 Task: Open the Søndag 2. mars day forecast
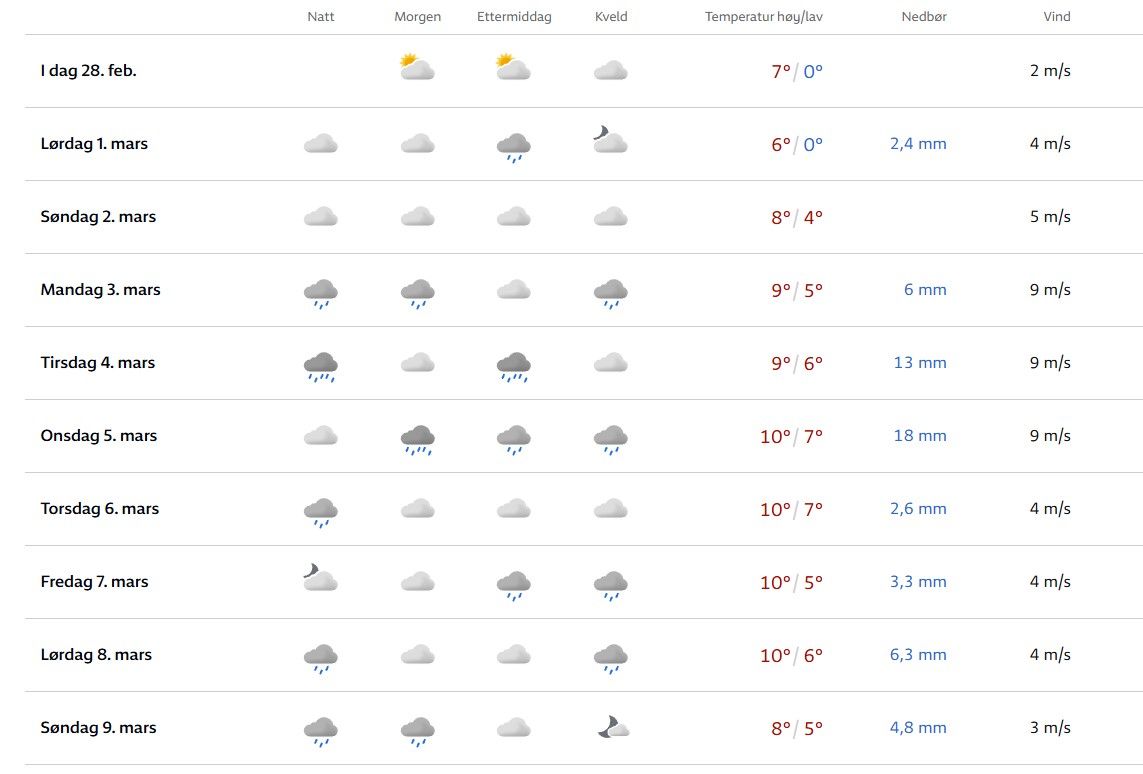[98, 217]
